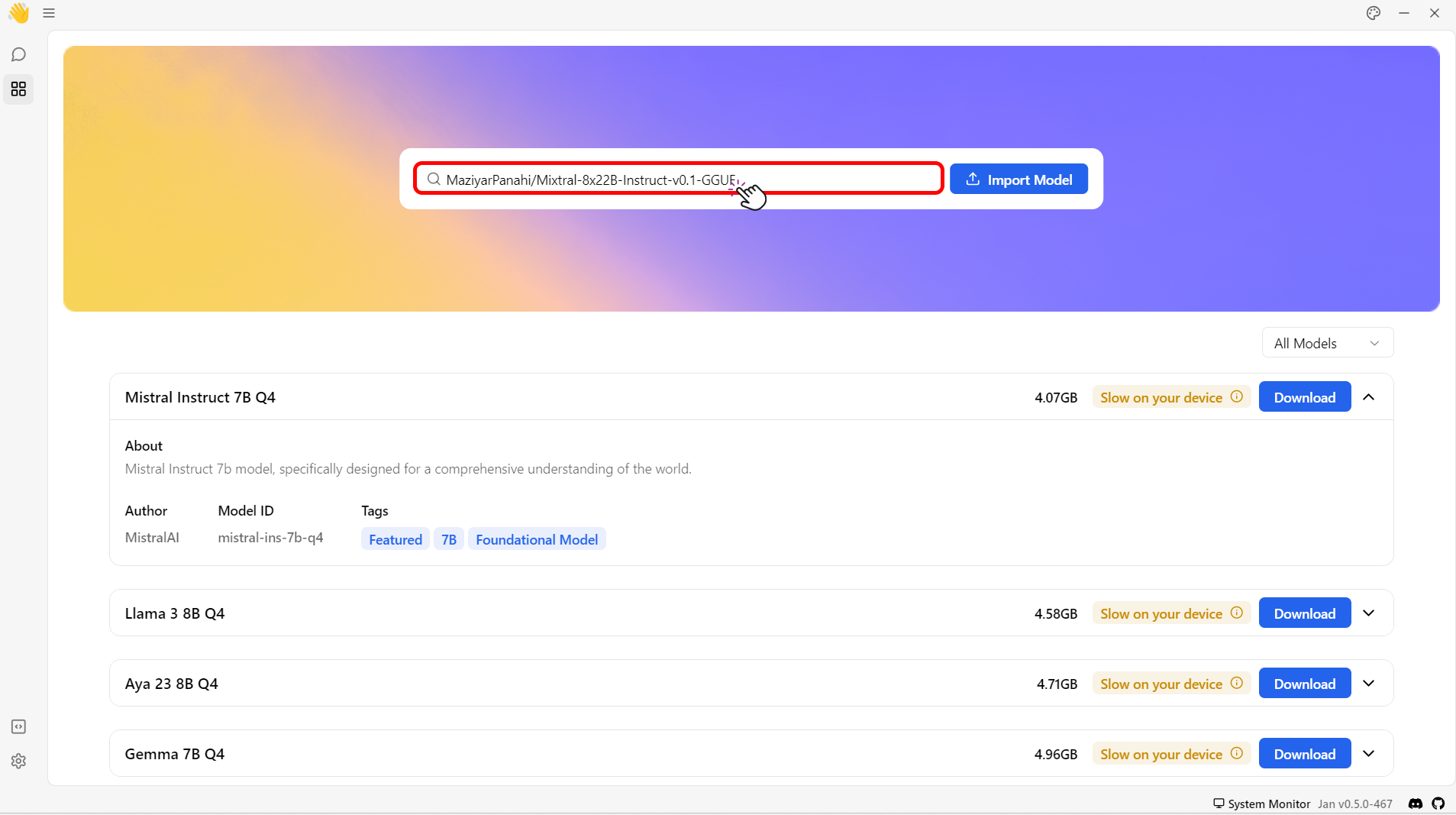Click the Foundational Model tag
1456x815 pixels.
pyautogui.click(x=537, y=539)
